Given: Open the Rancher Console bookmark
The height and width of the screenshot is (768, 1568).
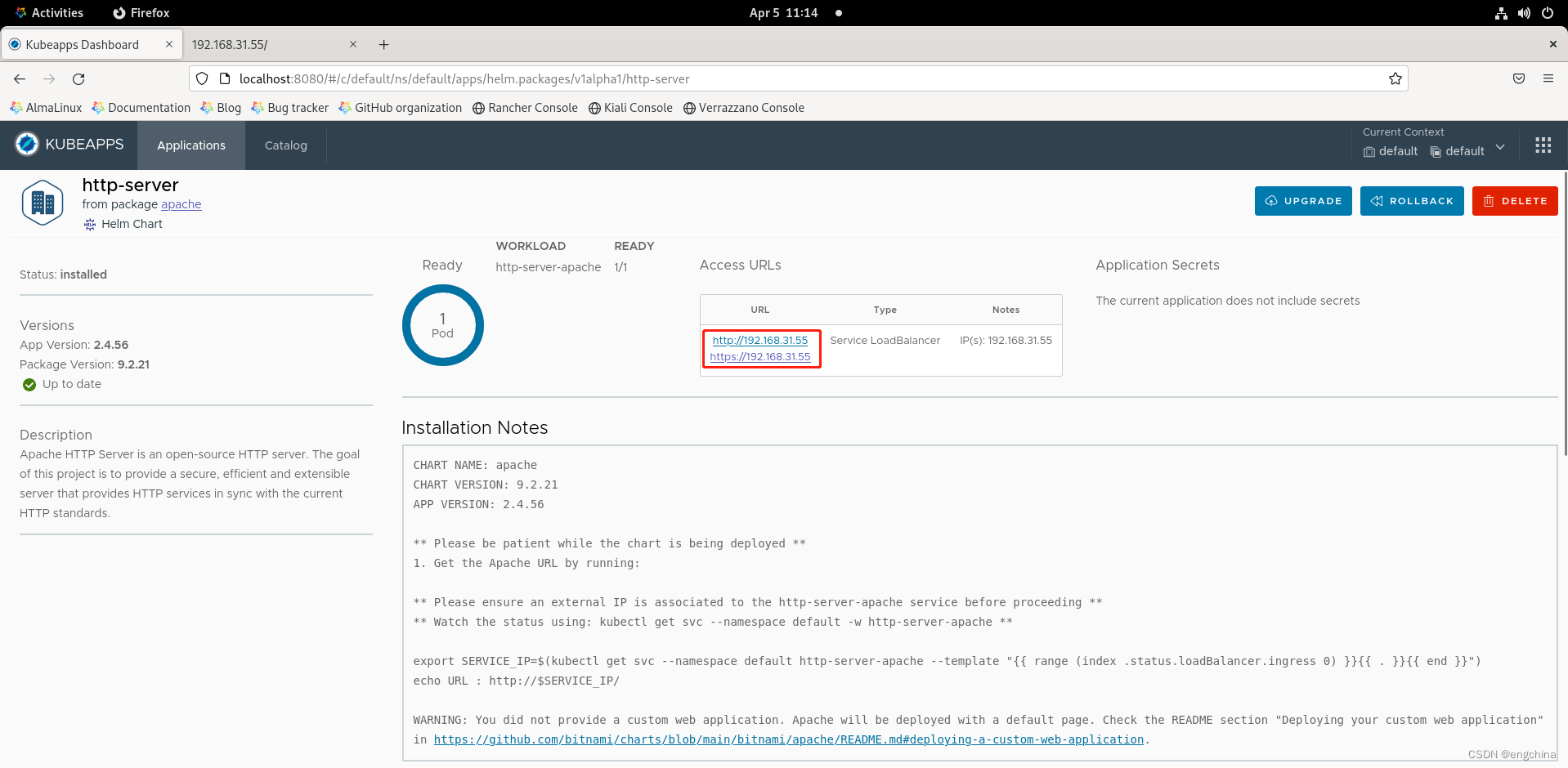Looking at the screenshot, I should tap(525, 108).
